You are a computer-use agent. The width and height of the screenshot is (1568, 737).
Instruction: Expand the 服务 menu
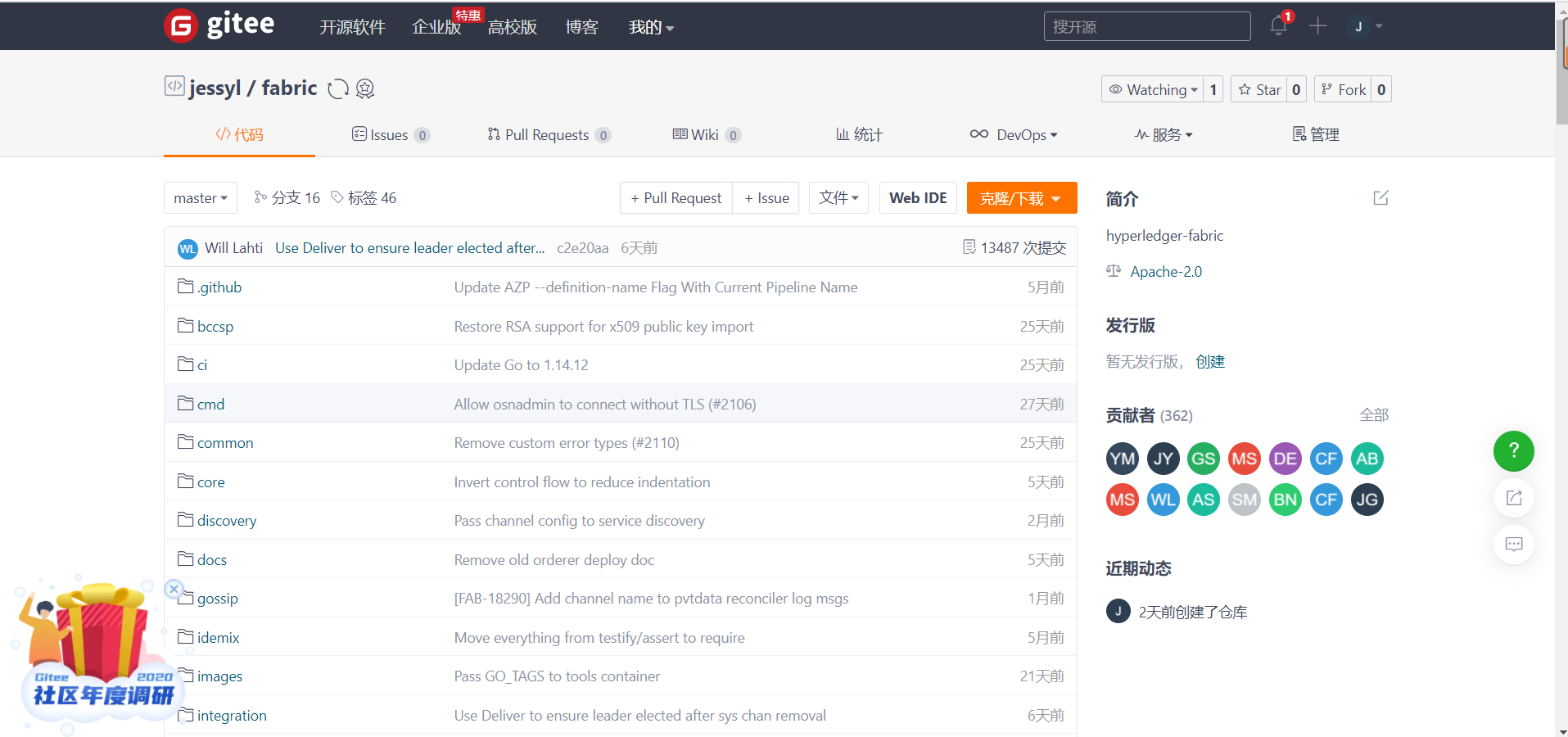point(1164,134)
